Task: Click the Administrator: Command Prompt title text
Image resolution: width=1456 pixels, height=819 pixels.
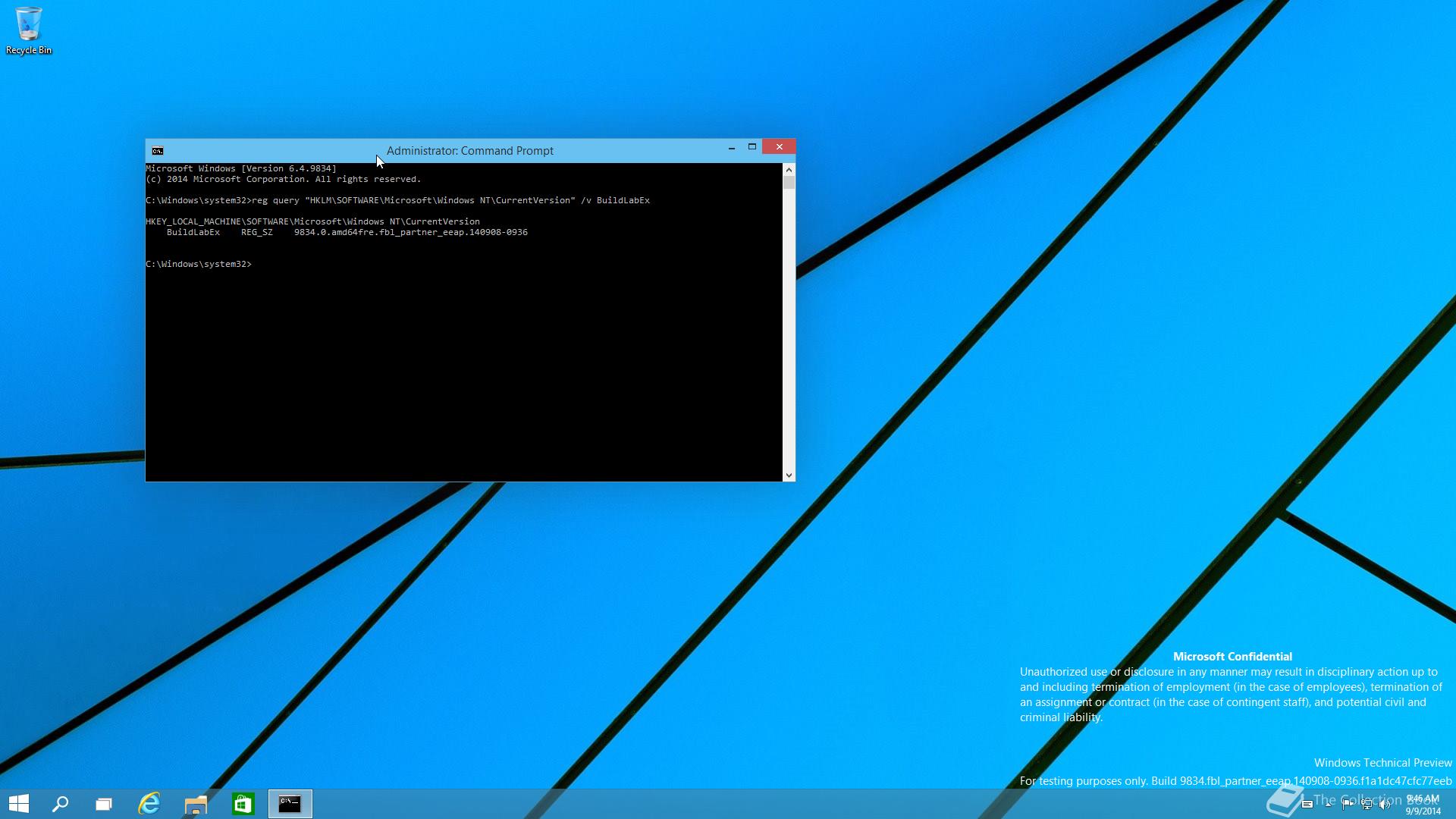Action: (470, 151)
